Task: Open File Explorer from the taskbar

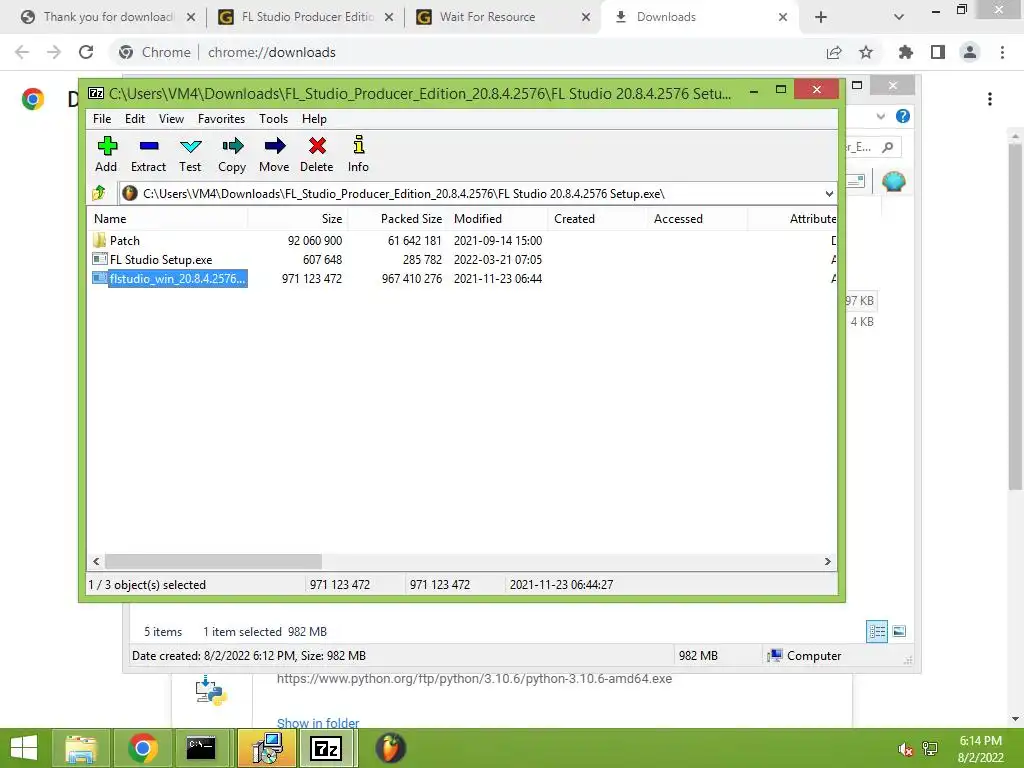Action: click(80, 748)
